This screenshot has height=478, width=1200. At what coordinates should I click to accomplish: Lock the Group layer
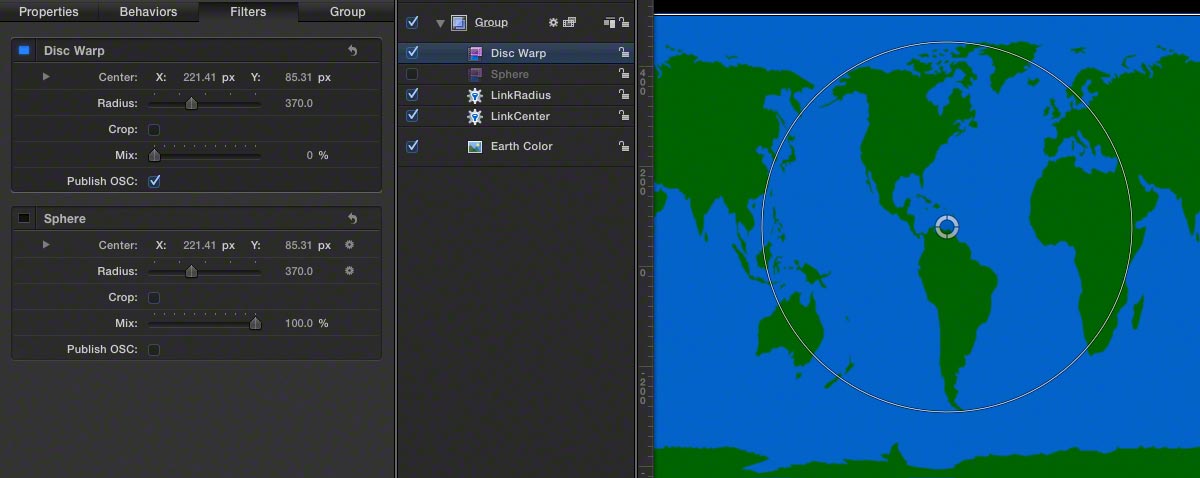pos(624,22)
